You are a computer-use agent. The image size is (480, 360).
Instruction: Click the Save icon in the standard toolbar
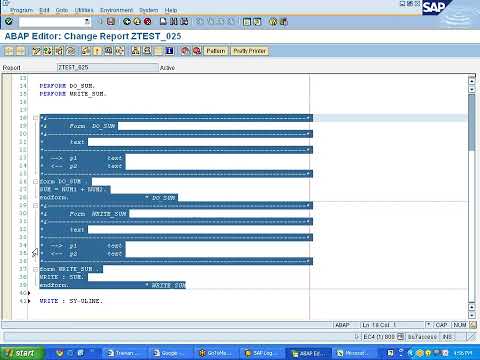tap(111, 22)
